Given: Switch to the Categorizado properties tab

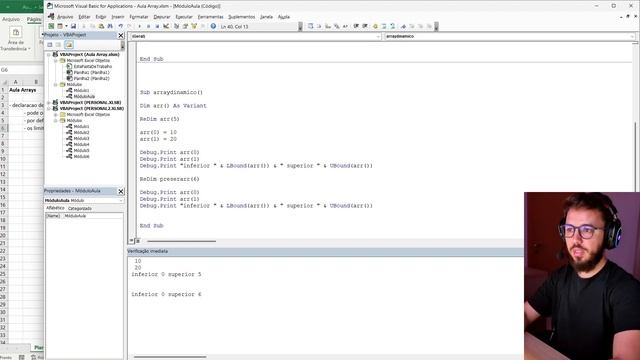Looking at the screenshot, I should pos(80,209).
